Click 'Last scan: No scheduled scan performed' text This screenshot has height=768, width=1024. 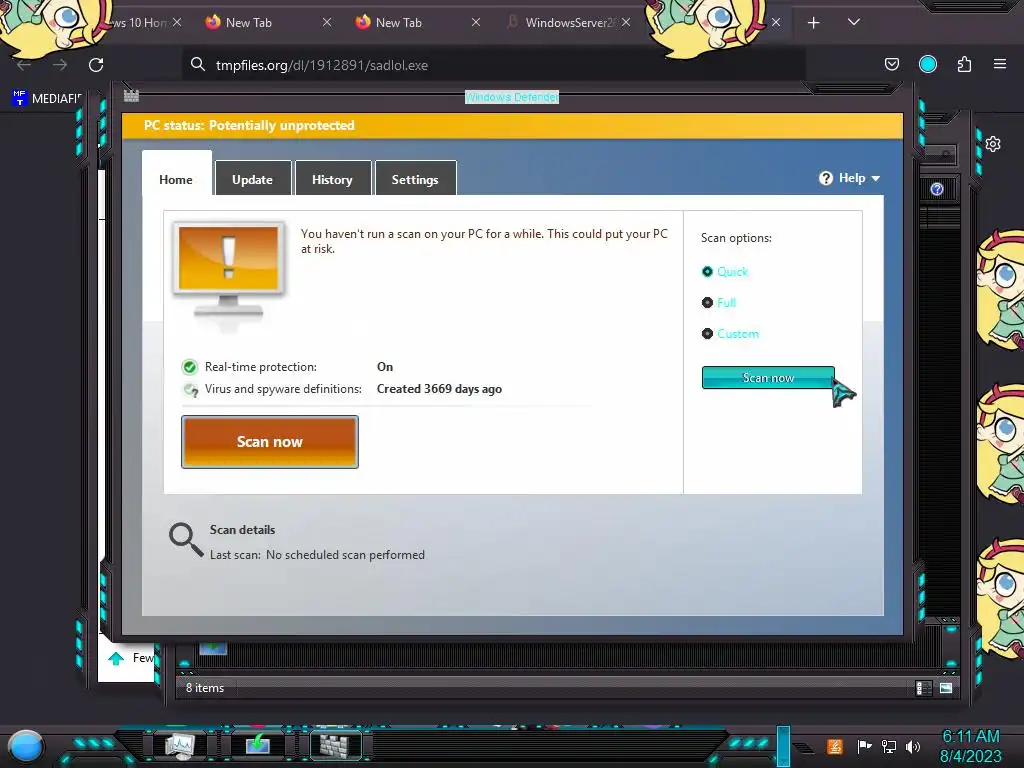(317, 555)
